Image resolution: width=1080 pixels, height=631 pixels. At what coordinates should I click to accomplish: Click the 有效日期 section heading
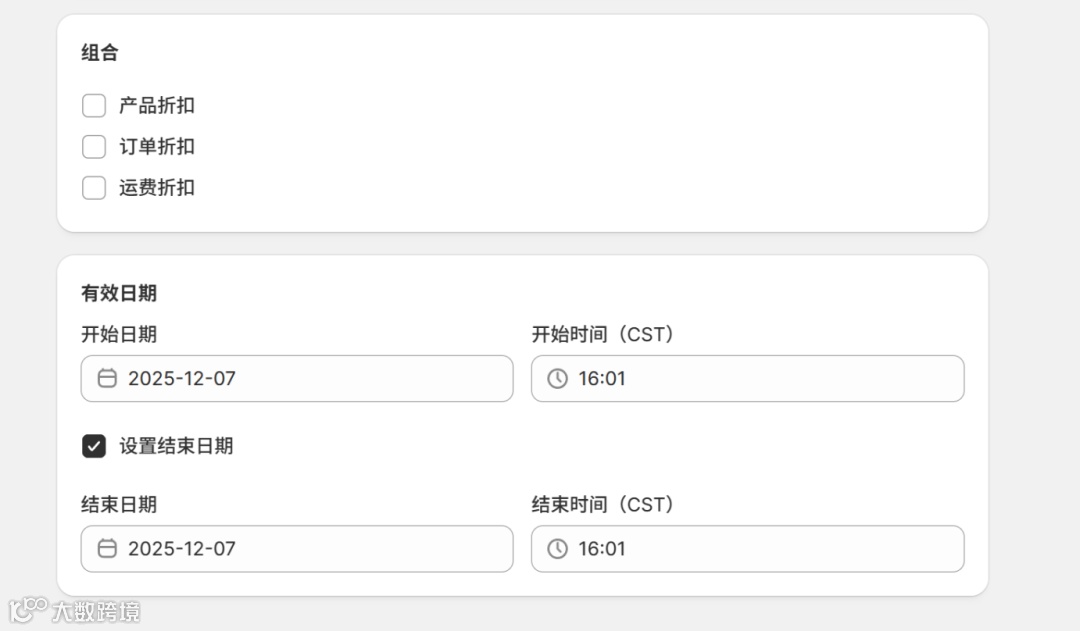pyautogui.click(x=119, y=293)
